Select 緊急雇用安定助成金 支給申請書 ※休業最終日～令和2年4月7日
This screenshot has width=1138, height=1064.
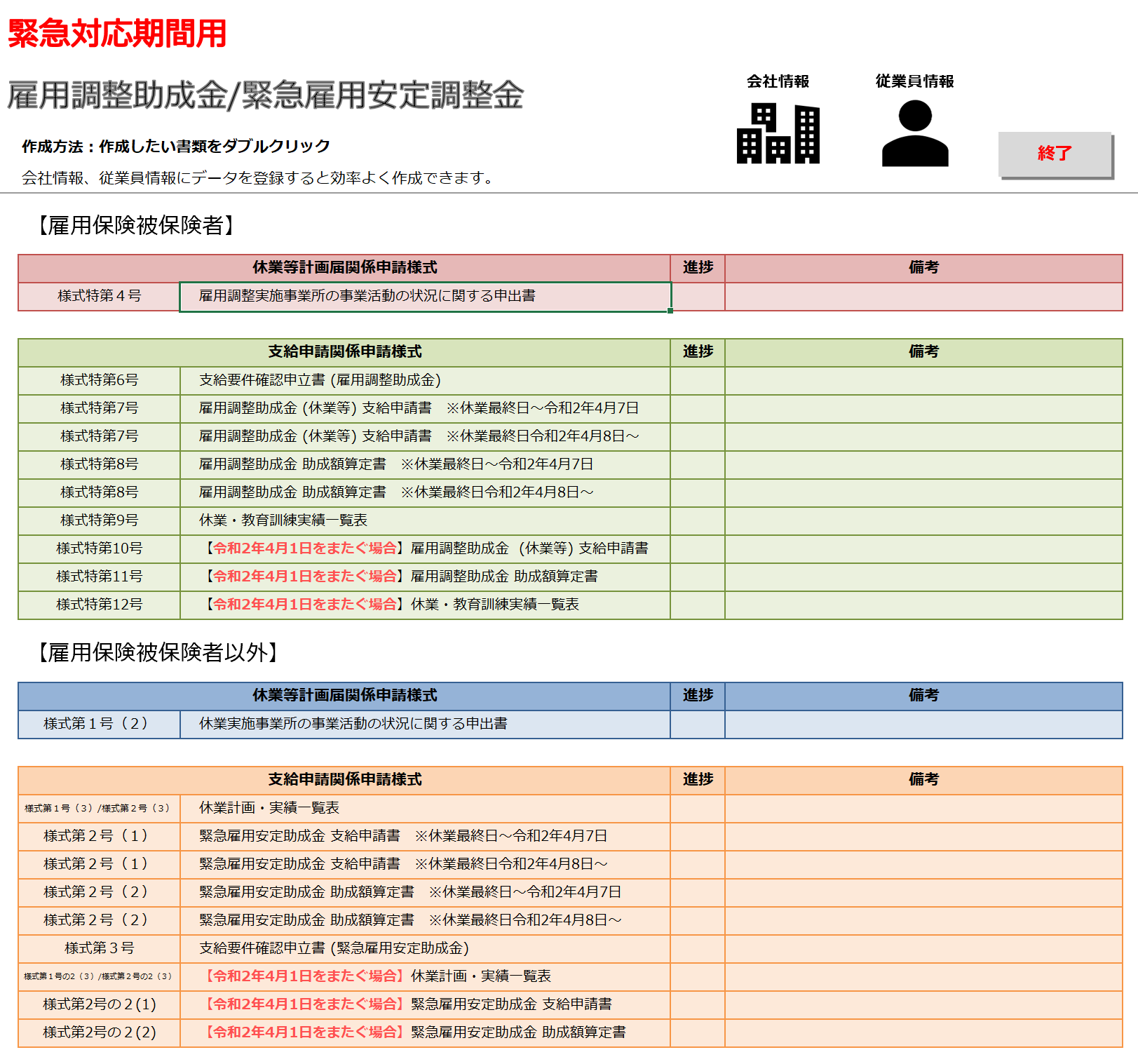tap(425, 837)
